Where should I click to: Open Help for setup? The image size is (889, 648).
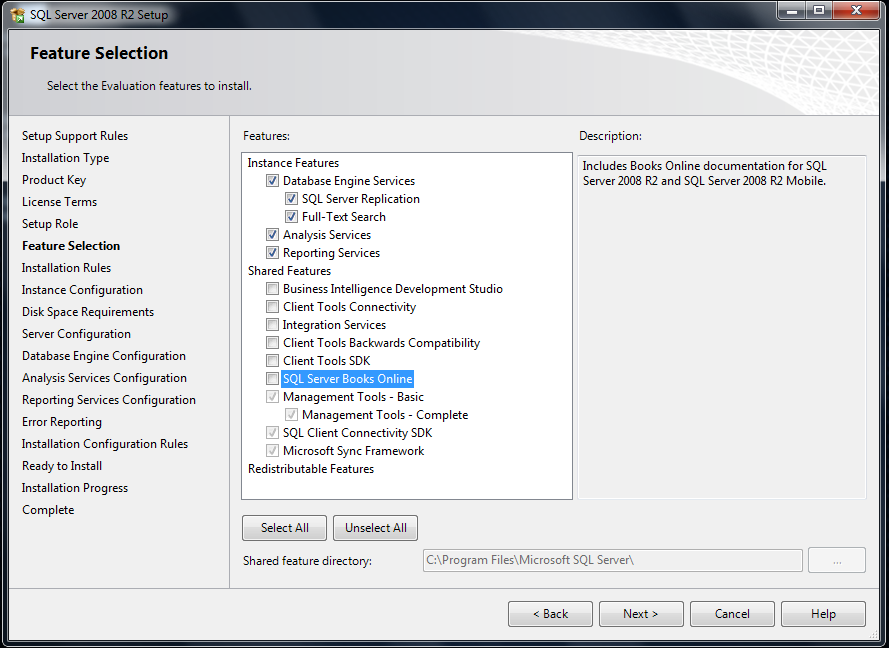(x=823, y=614)
